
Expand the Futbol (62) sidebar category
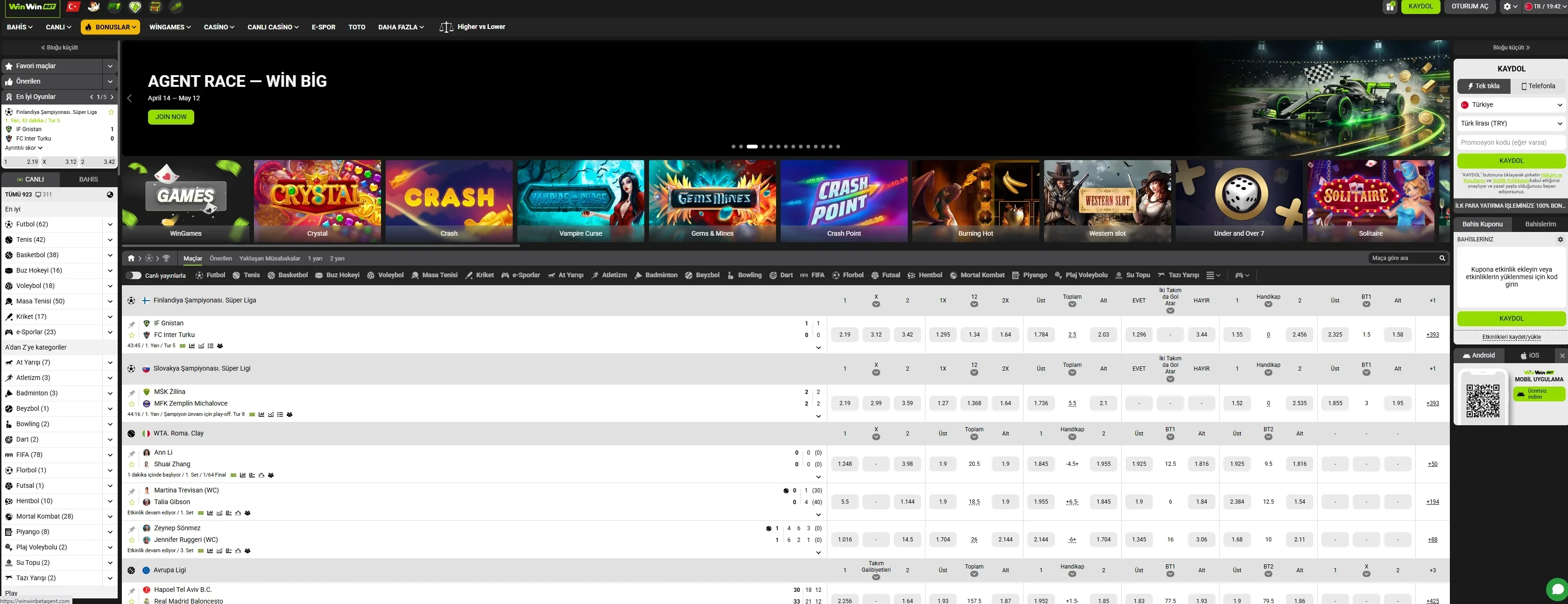[110, 225]
